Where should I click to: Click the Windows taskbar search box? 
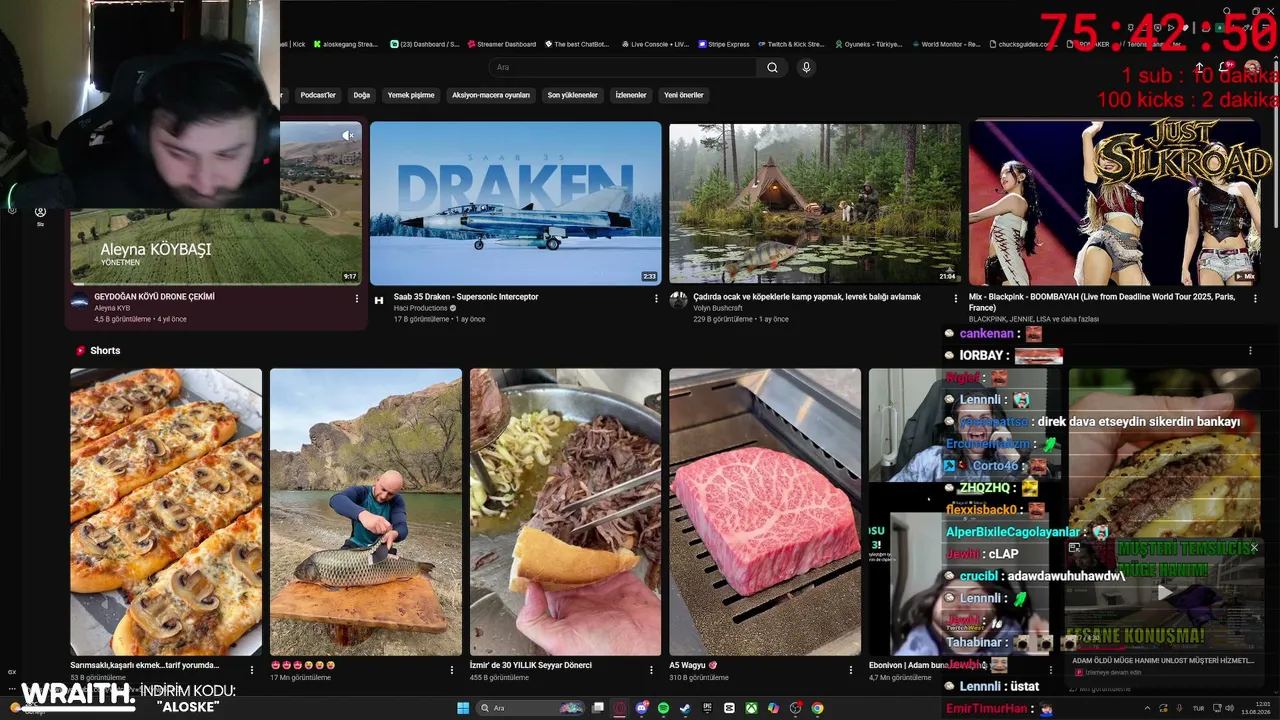pos(531,708)
